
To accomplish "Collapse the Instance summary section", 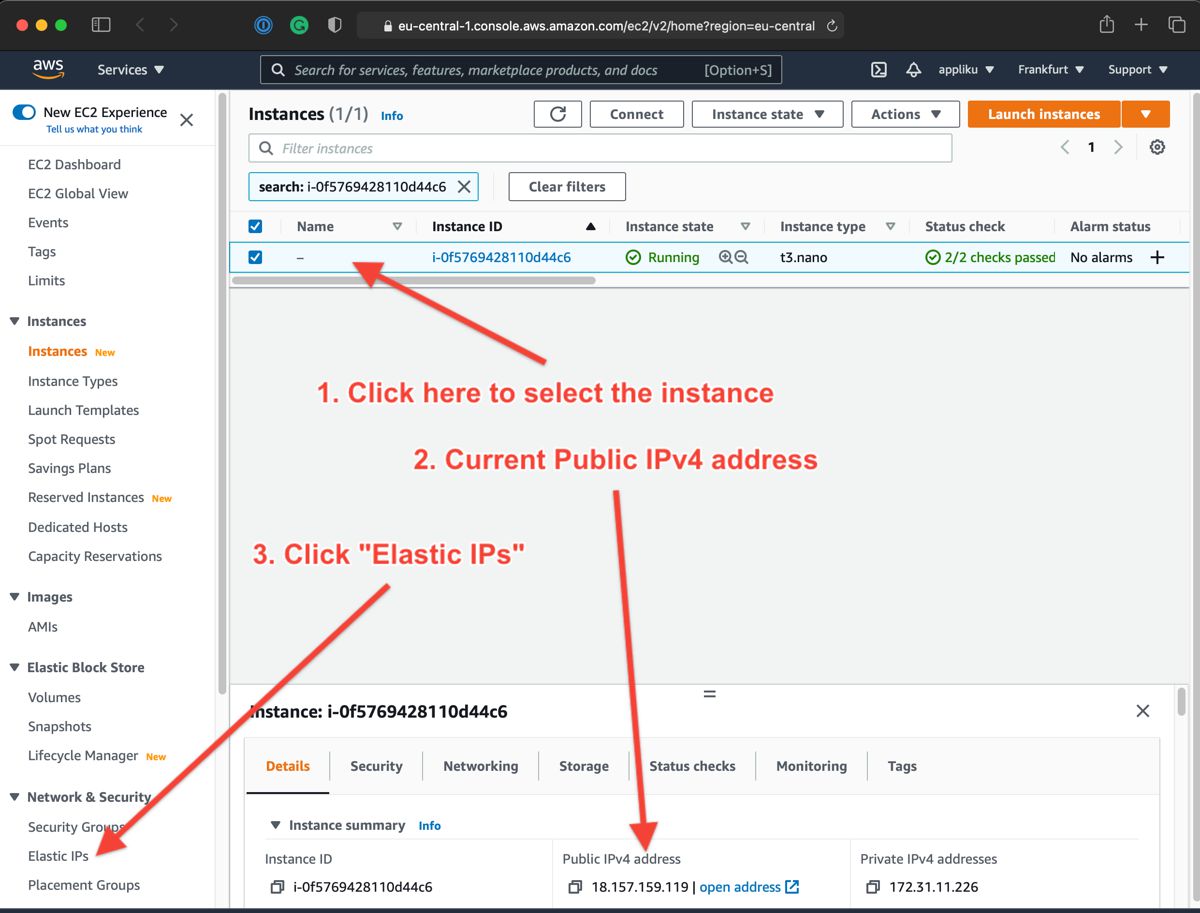I will pyautogui.click(x=276, y=825).
